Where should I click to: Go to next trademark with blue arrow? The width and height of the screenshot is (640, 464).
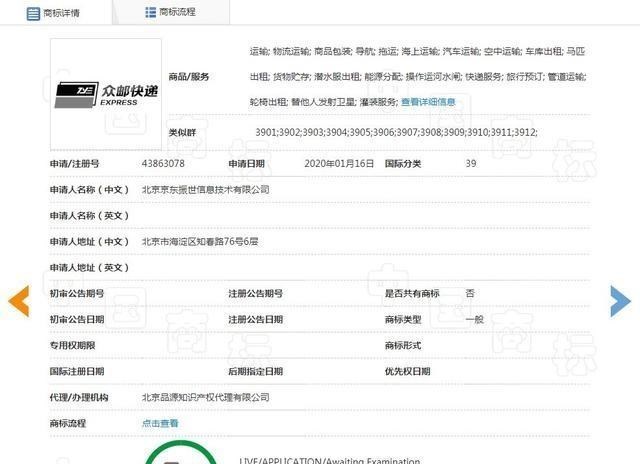point(620,301)
